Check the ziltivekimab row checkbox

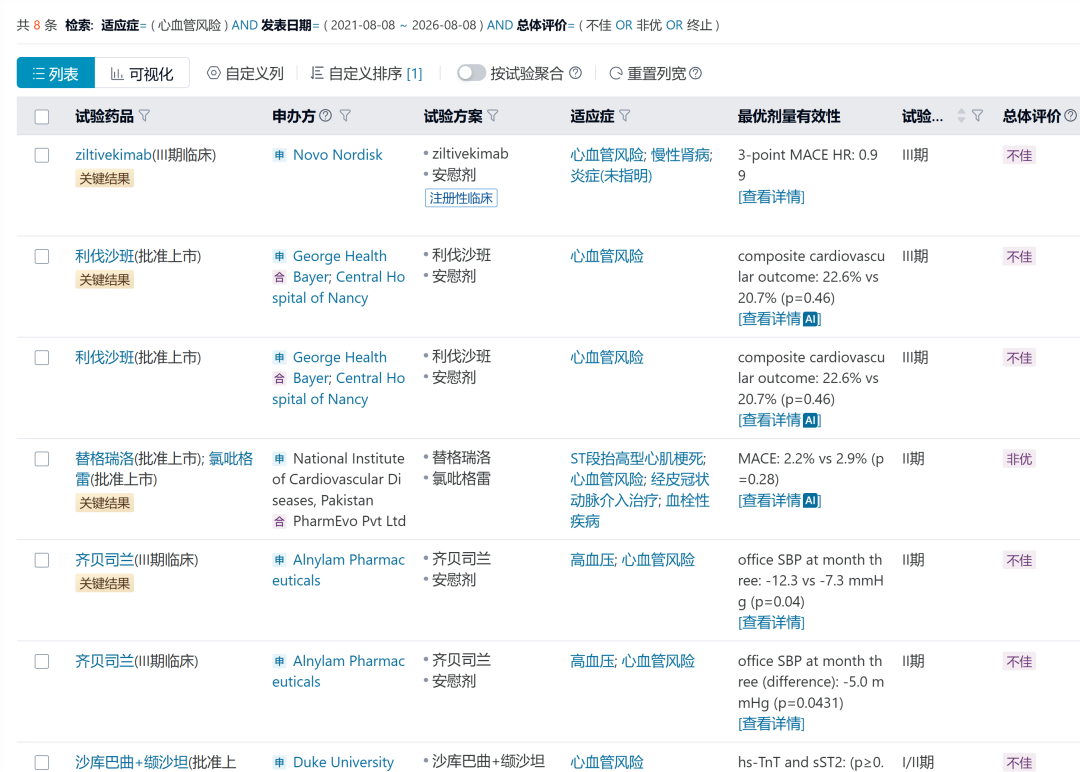[x=42, y=155]
